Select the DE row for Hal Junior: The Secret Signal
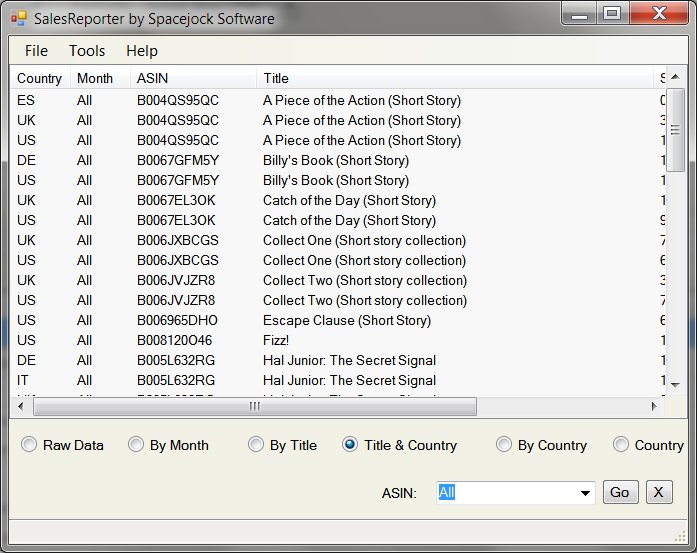 tap(338, 360)
